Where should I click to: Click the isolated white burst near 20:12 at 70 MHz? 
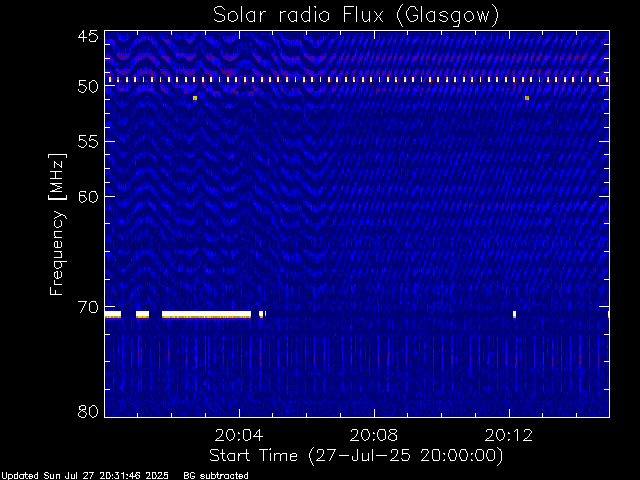tap(514, 314)
